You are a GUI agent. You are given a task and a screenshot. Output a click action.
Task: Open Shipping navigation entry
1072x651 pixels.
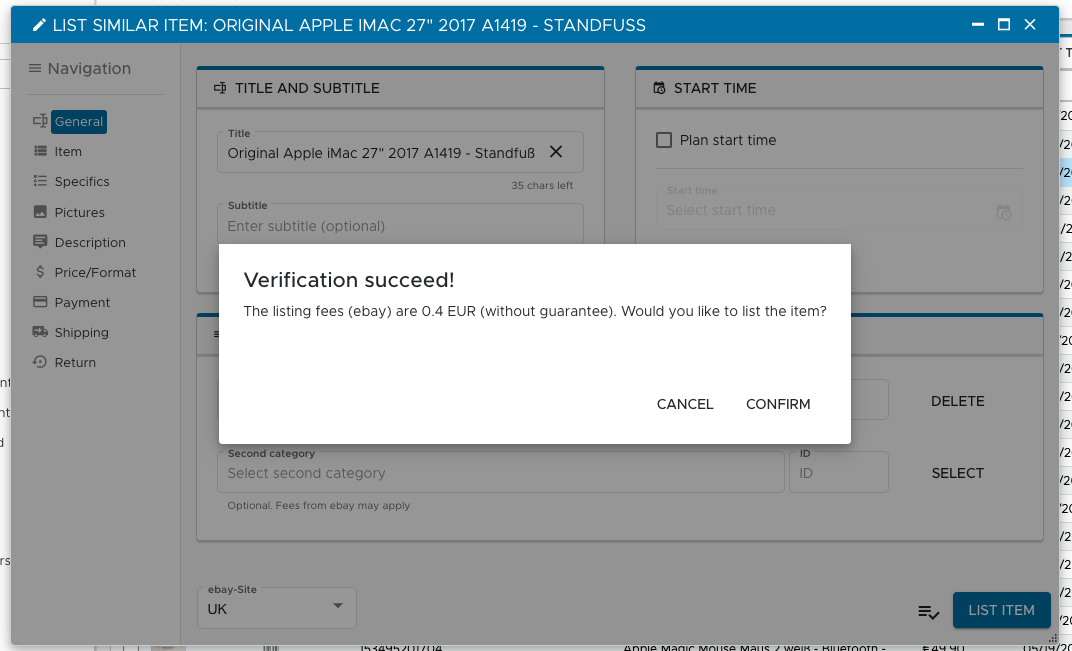81,333
